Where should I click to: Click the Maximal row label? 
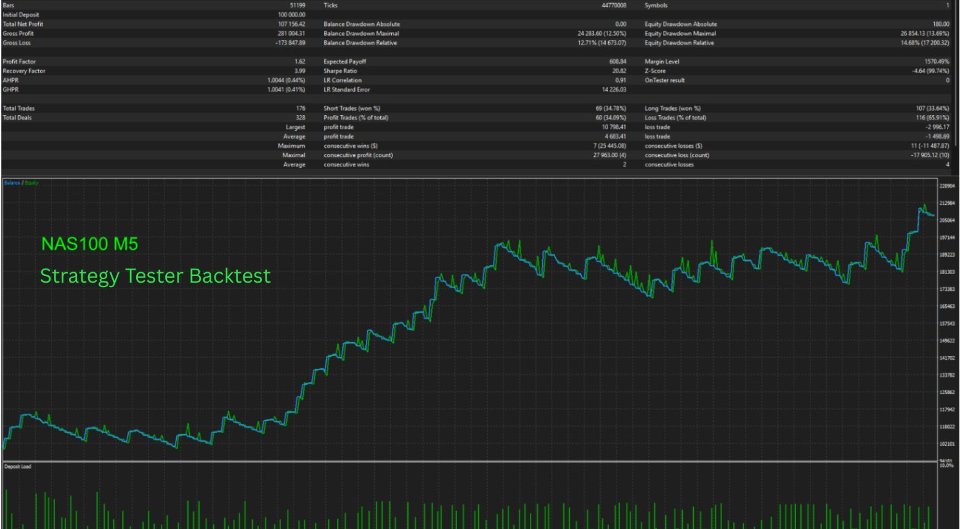(293, 155)
